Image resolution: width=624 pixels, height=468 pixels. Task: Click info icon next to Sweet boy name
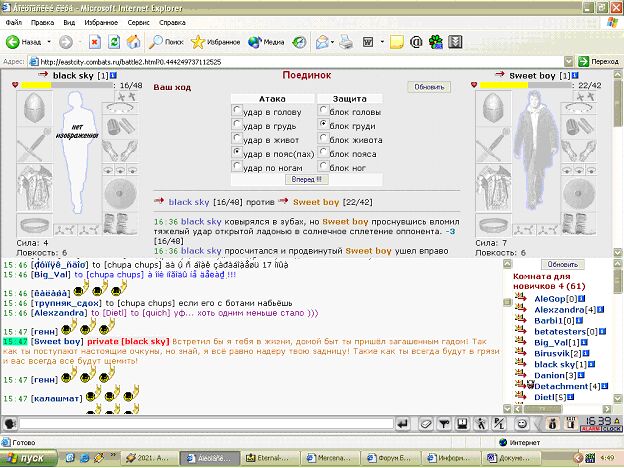click(x=575, y=75)
